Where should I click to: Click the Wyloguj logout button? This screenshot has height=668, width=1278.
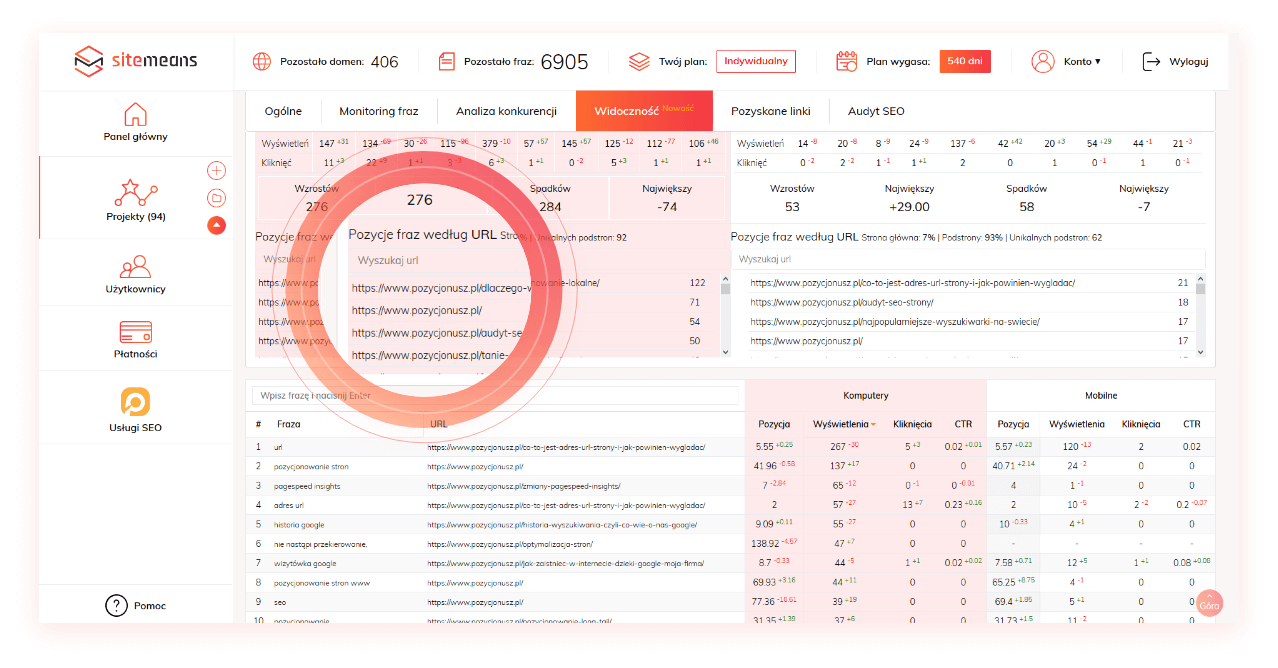click(1176, 62)
